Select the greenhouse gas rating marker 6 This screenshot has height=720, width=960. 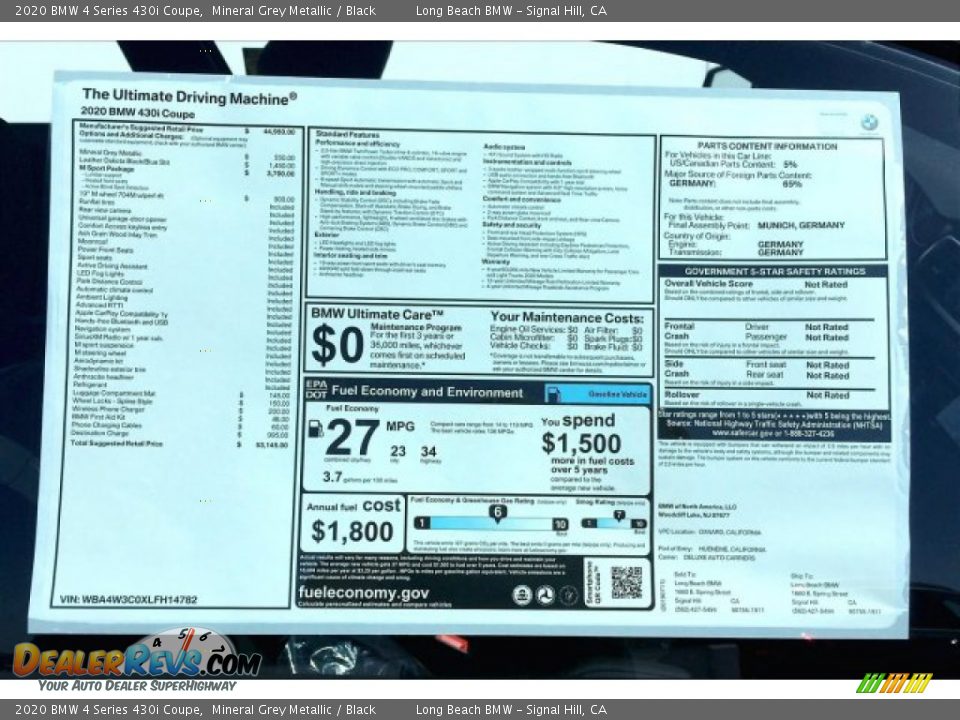point(498,513)
